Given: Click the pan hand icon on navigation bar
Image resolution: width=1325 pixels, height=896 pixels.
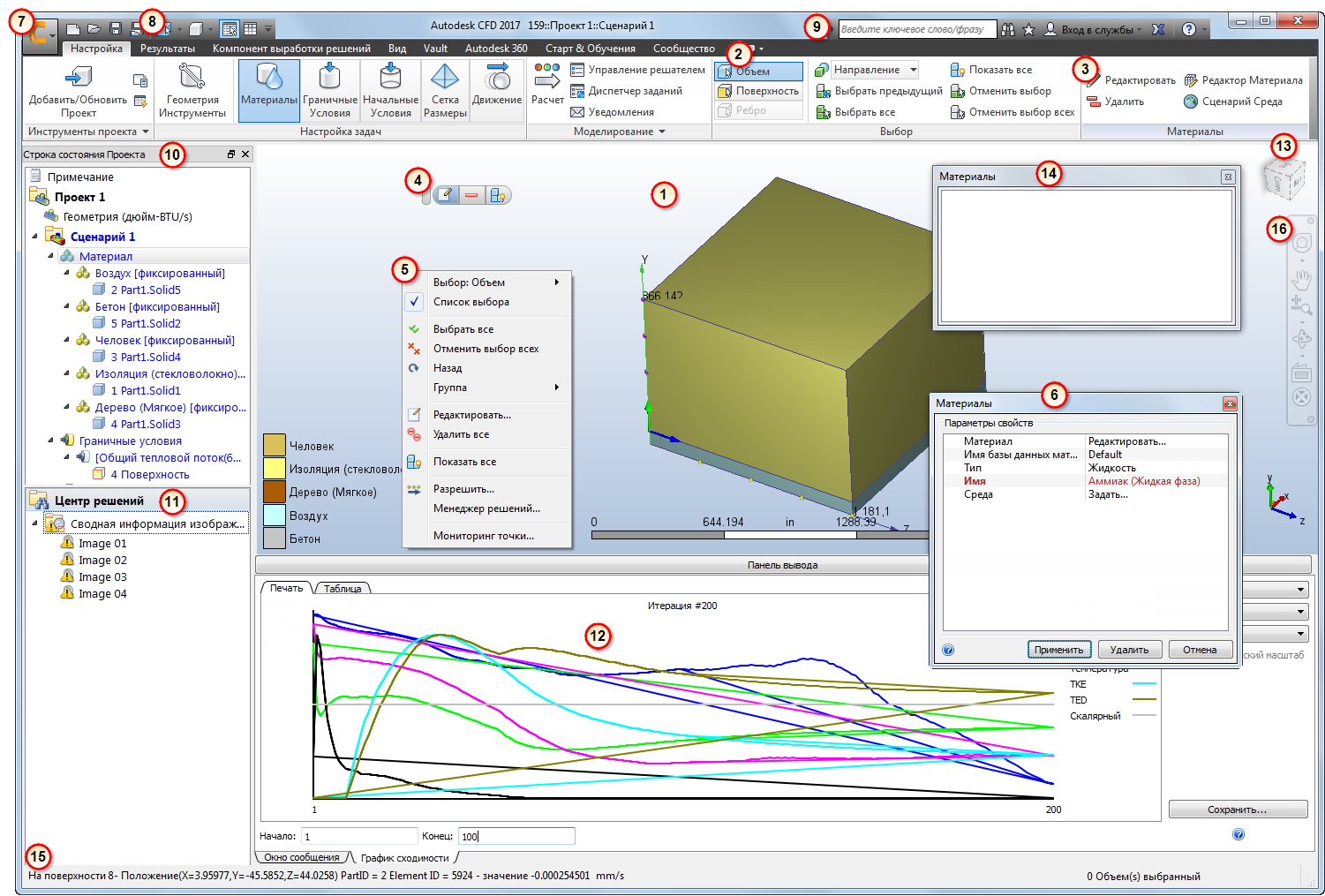Looking at the screenshot, I should tap(1301, 280).
